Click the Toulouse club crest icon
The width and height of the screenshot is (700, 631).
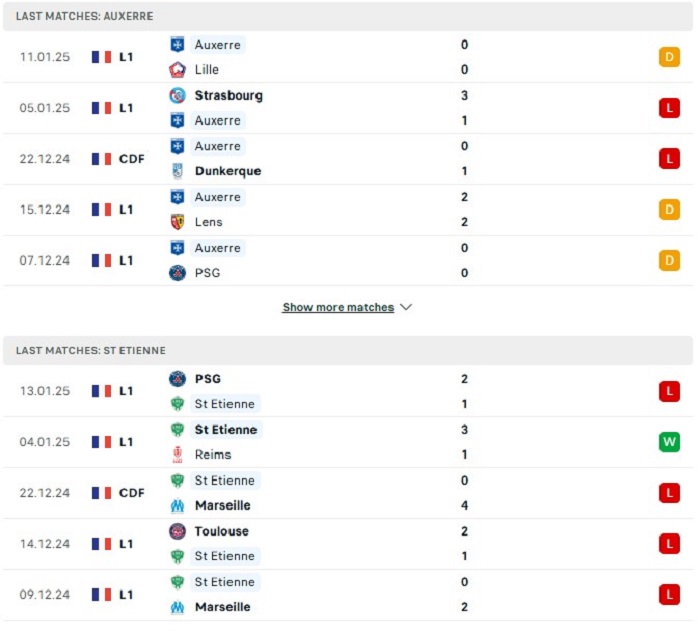tap(177, 531)
